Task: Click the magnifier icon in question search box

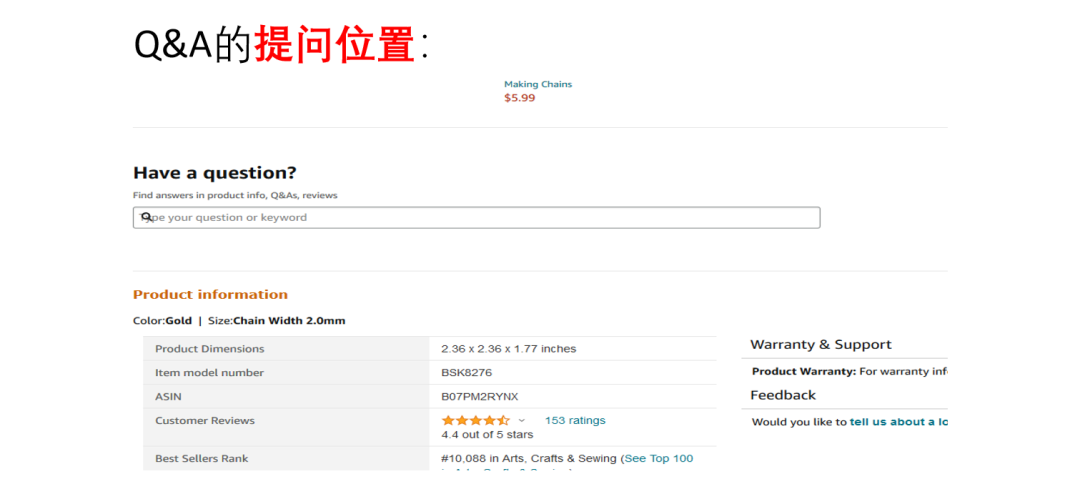Action: click(146, 217)
